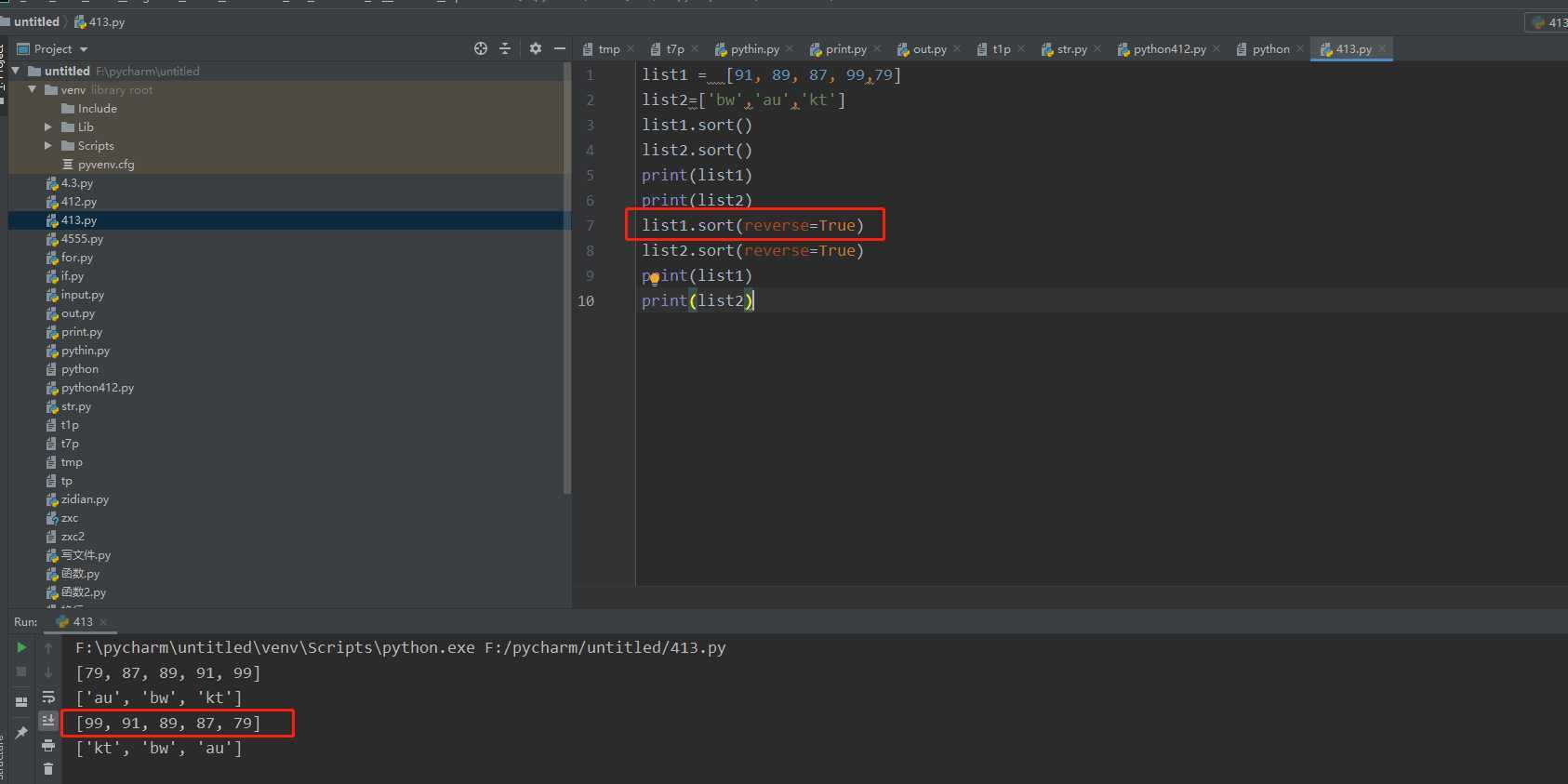Screen dimensions: 1568x784
Task: Hide the Project tool window
Action: (x=560, y=48)
